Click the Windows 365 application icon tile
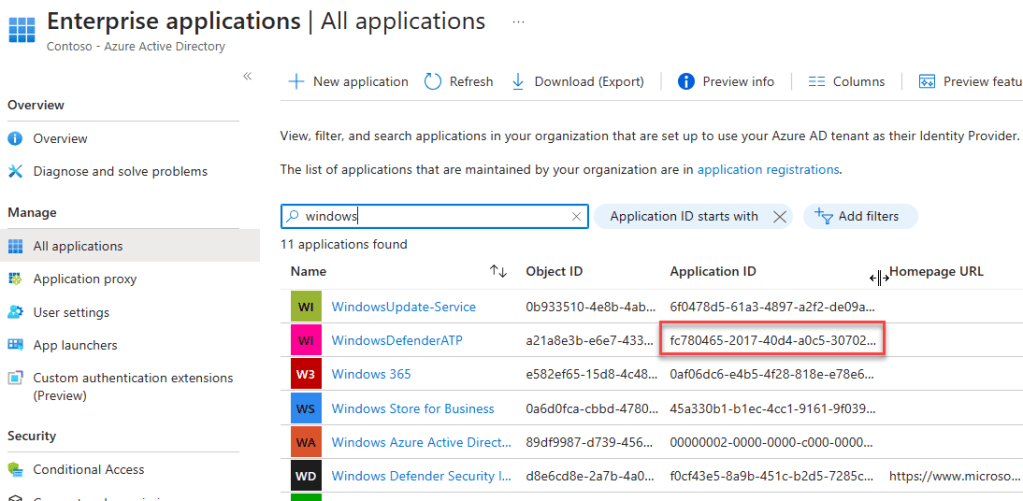This screenshot has height=501, width=1023. click(305, 374)
